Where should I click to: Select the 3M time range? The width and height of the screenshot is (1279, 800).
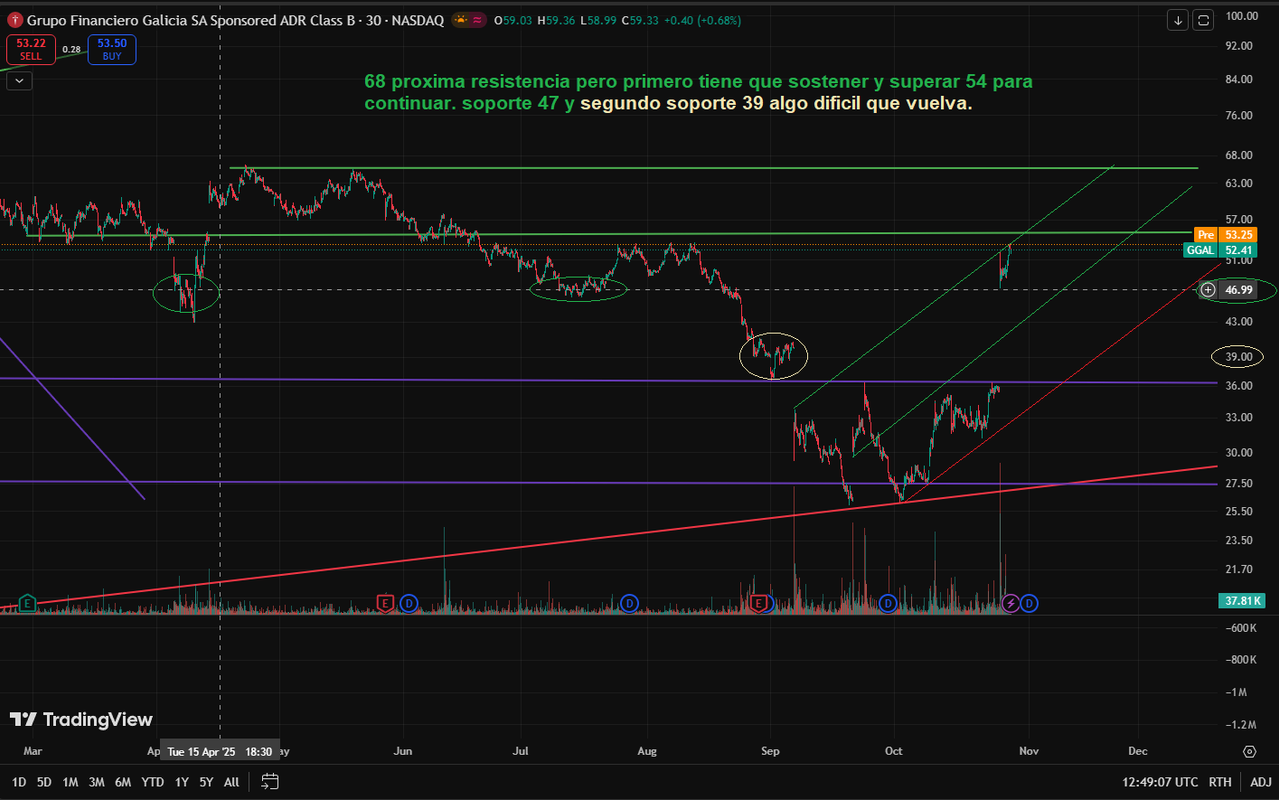(96, 782)
